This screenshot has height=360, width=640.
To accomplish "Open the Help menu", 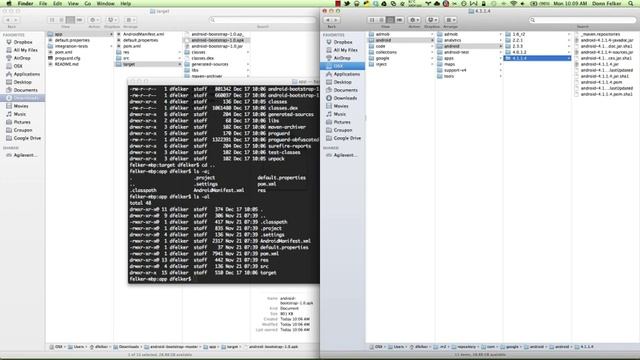I will tap(126, 3).
